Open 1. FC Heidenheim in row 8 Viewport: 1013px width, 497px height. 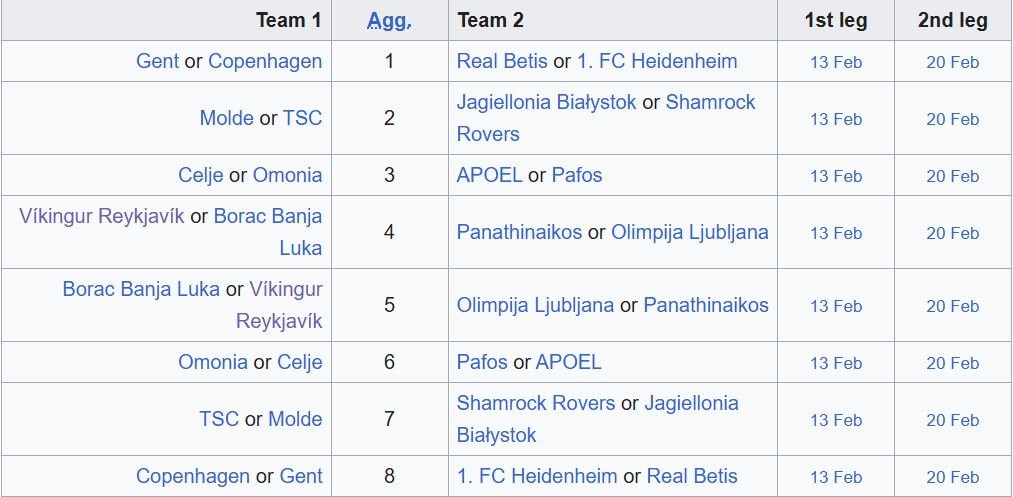tap(537, 476)
